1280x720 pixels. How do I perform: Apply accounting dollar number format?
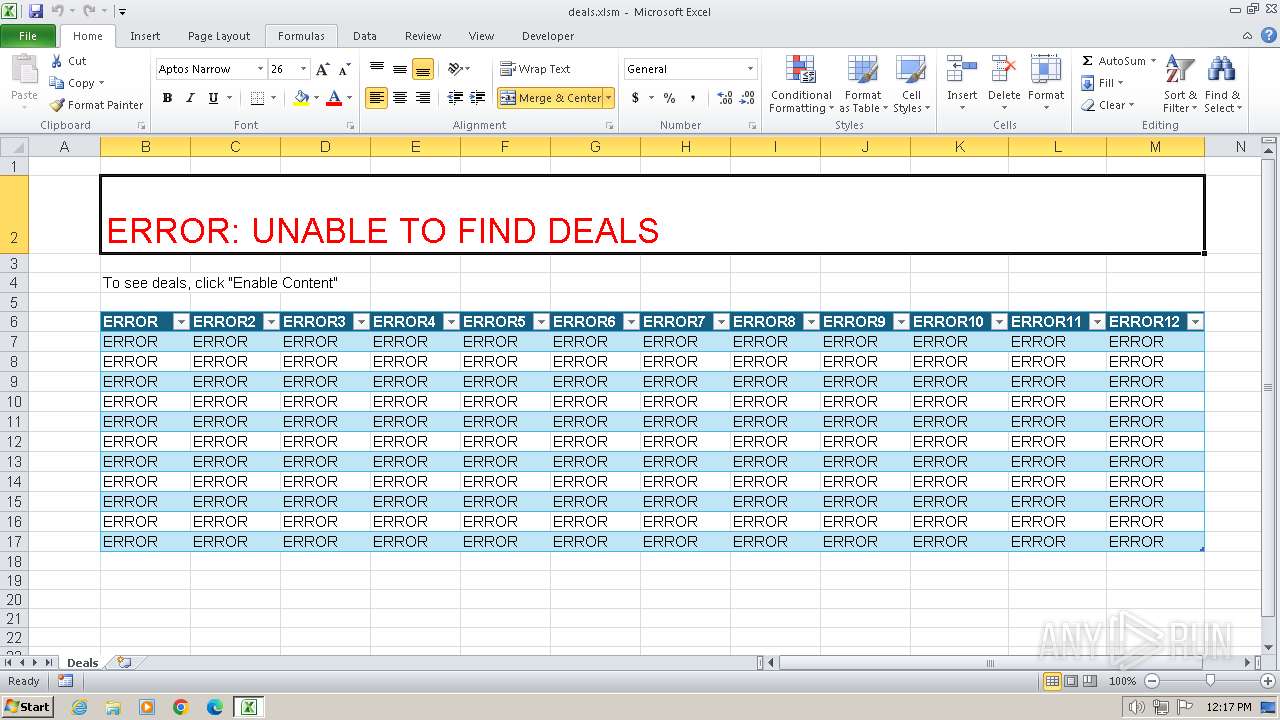[x=635, y=98]
